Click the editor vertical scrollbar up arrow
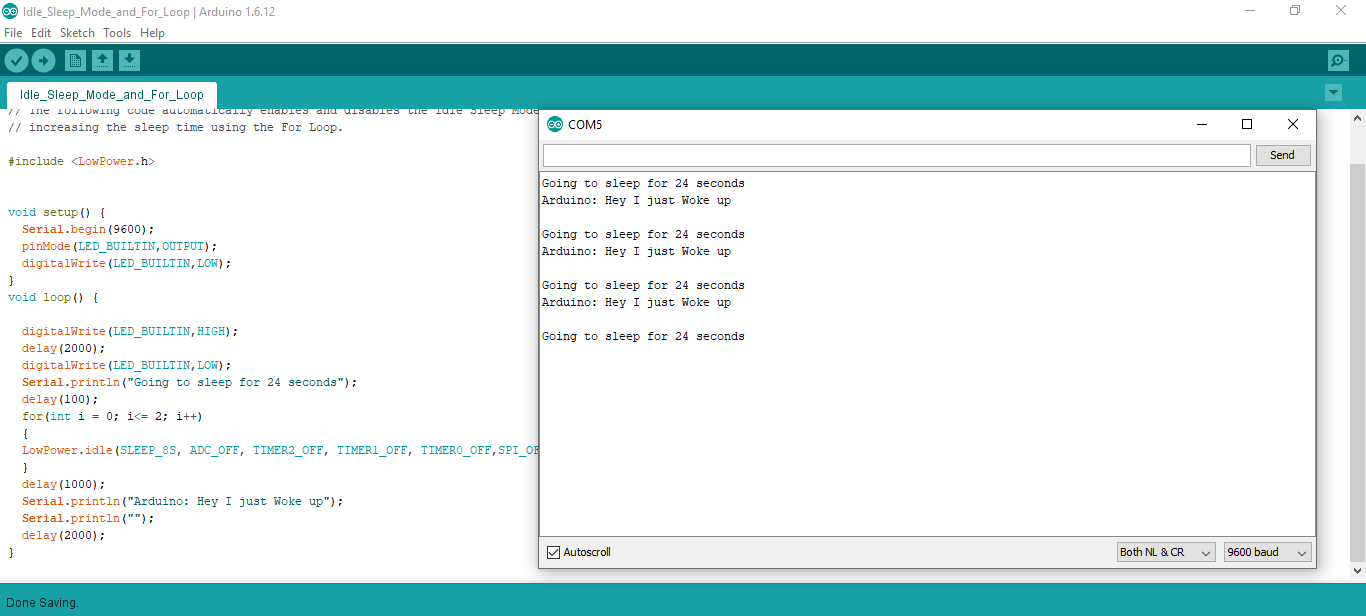Screen dimensions: 1366x616 (x=1357, y=117)
